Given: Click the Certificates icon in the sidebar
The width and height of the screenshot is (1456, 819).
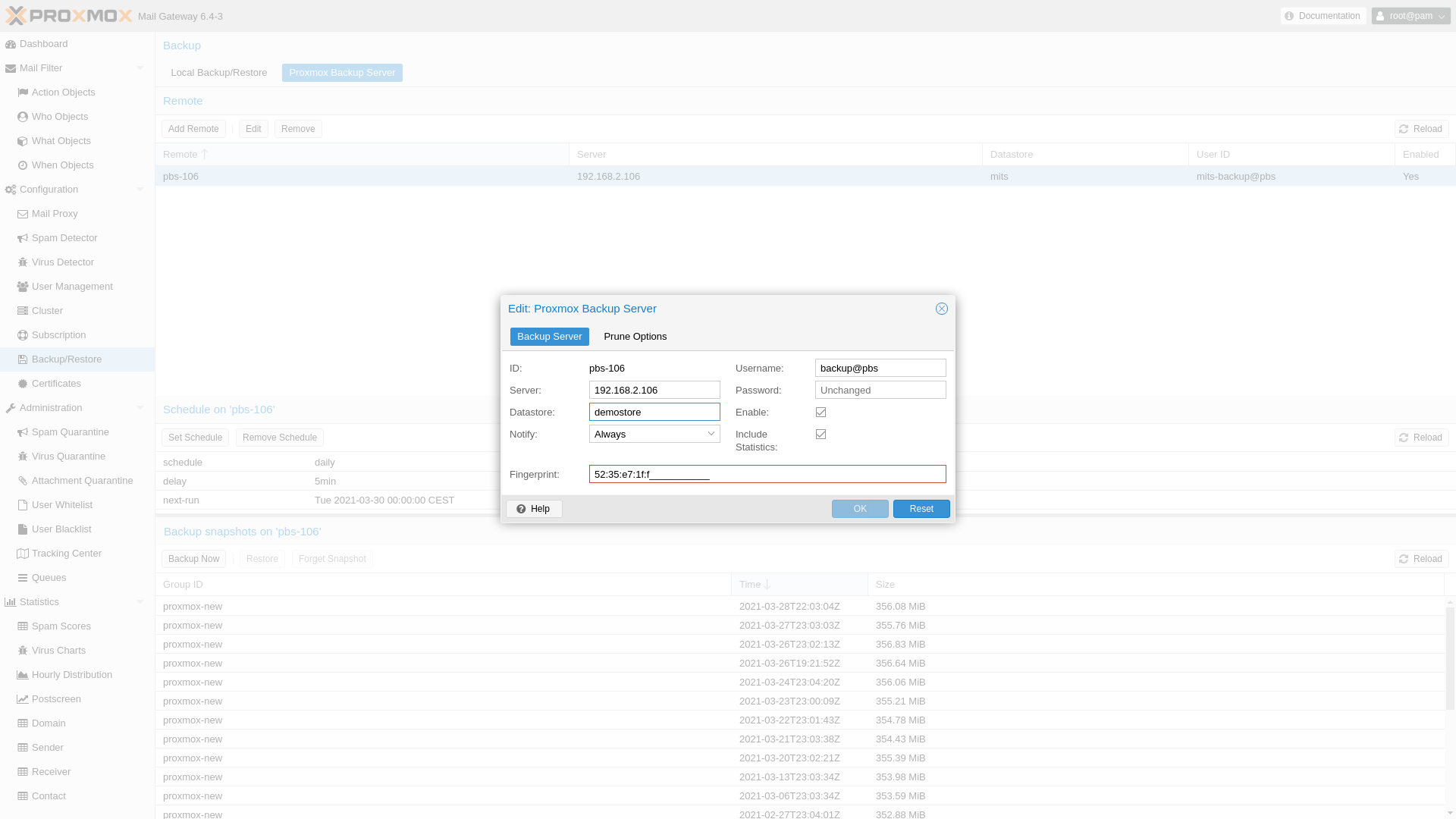Looking at the screenshot, I should [23, 384].
